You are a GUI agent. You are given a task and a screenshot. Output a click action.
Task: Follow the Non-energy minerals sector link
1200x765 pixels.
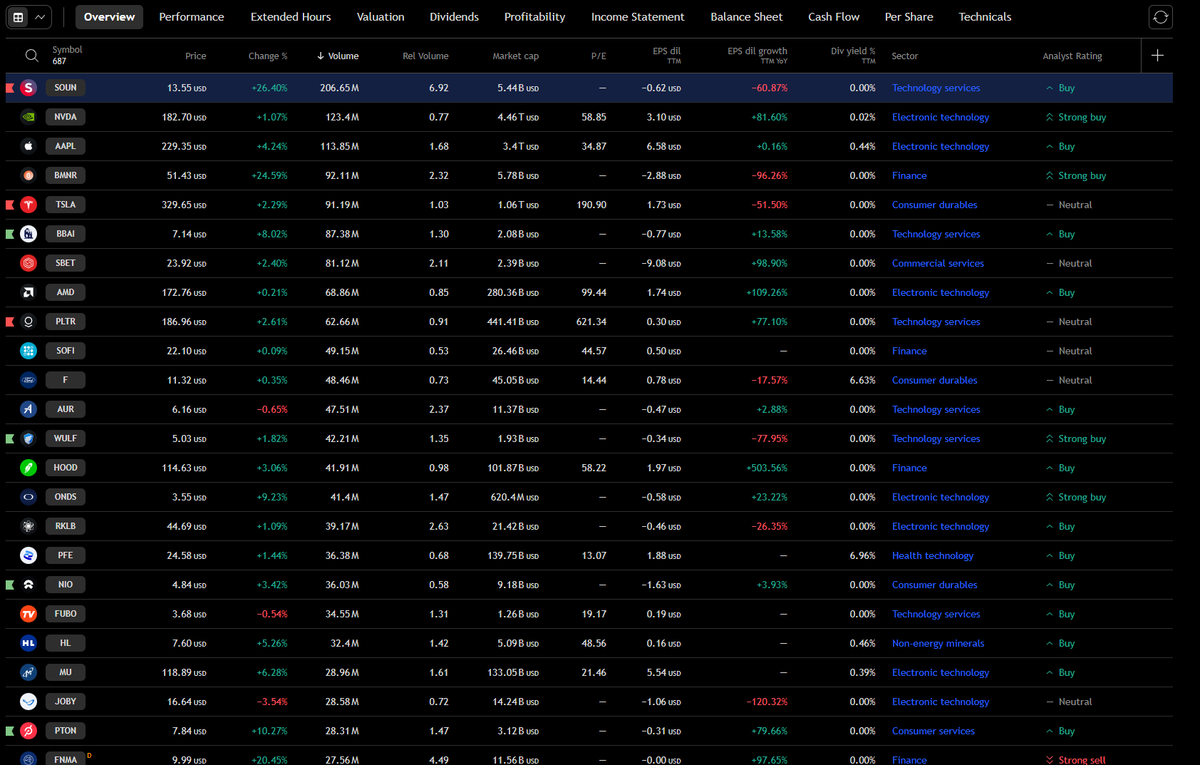pos(938,644)
